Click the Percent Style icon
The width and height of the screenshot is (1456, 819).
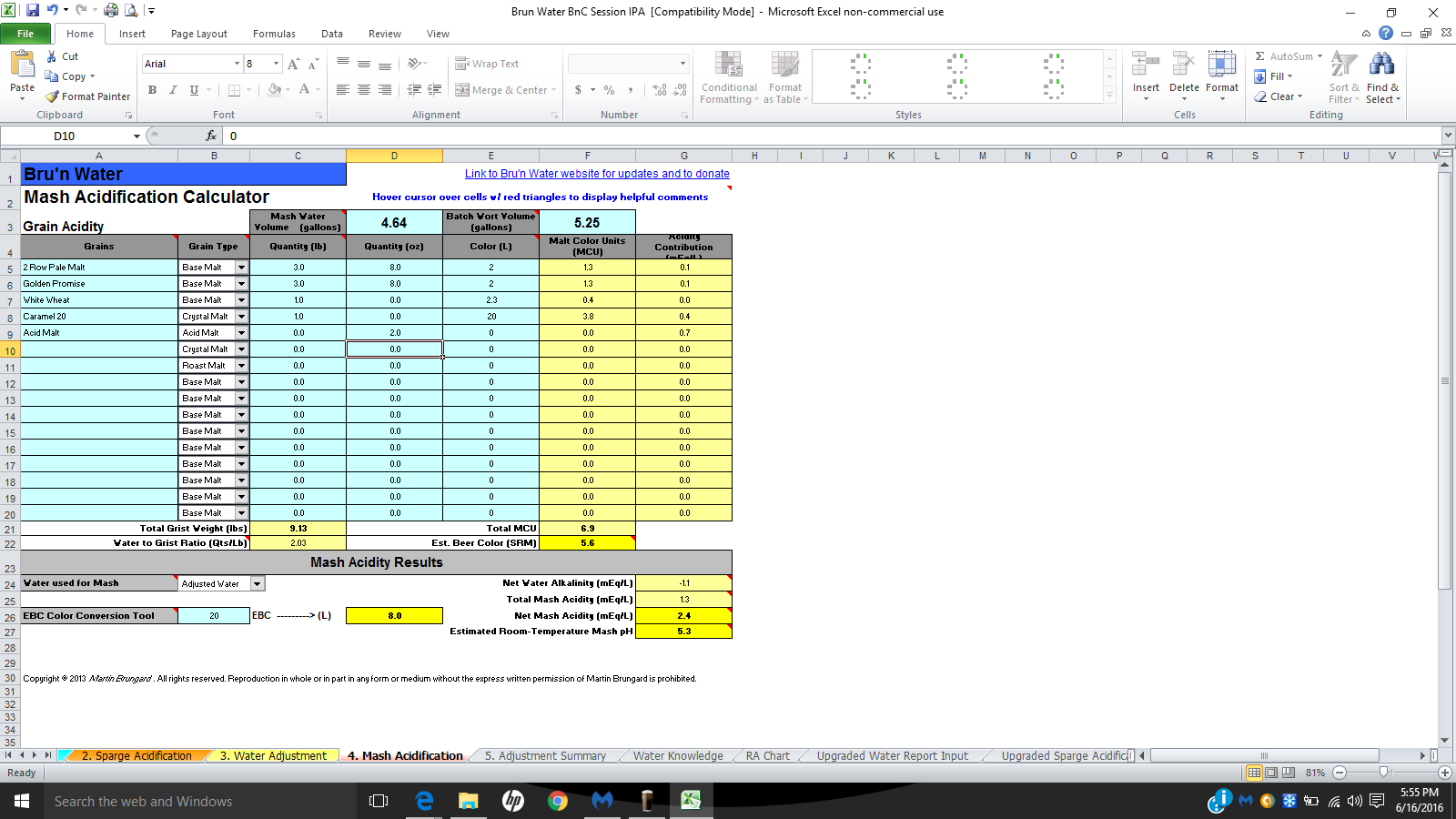pyautogui.click(x=609, y=90)
